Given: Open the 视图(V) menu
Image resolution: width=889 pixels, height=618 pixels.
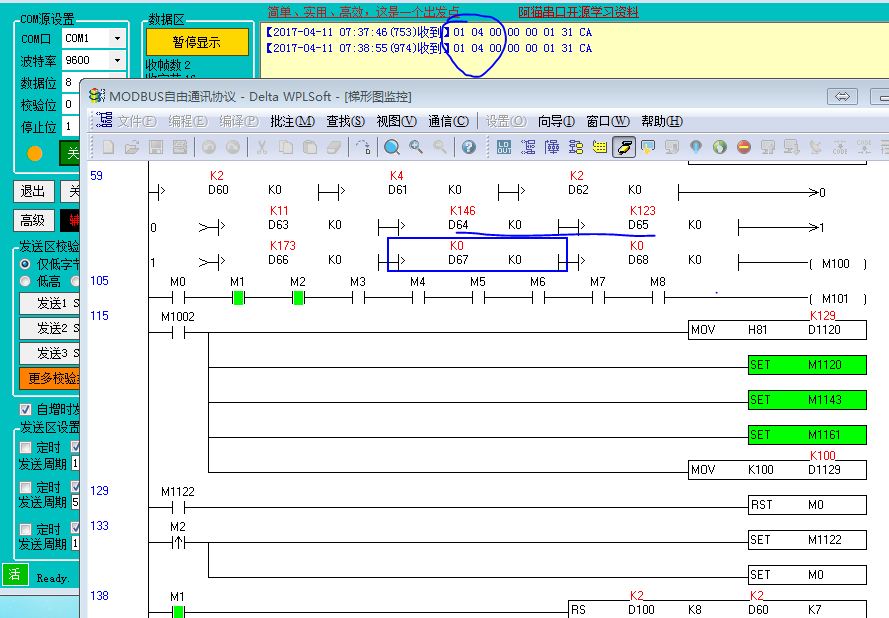Looking at the screenshot, I should click(396, 121).
